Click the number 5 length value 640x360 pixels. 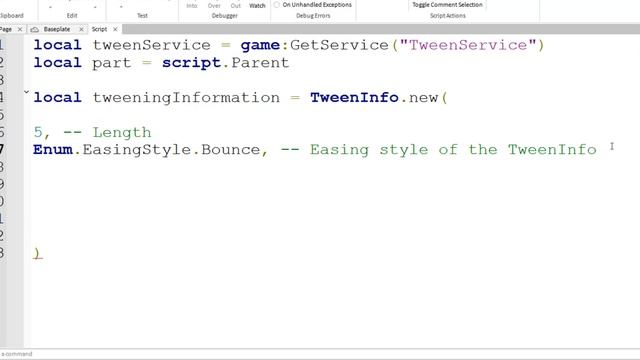(x=38, y=132)
